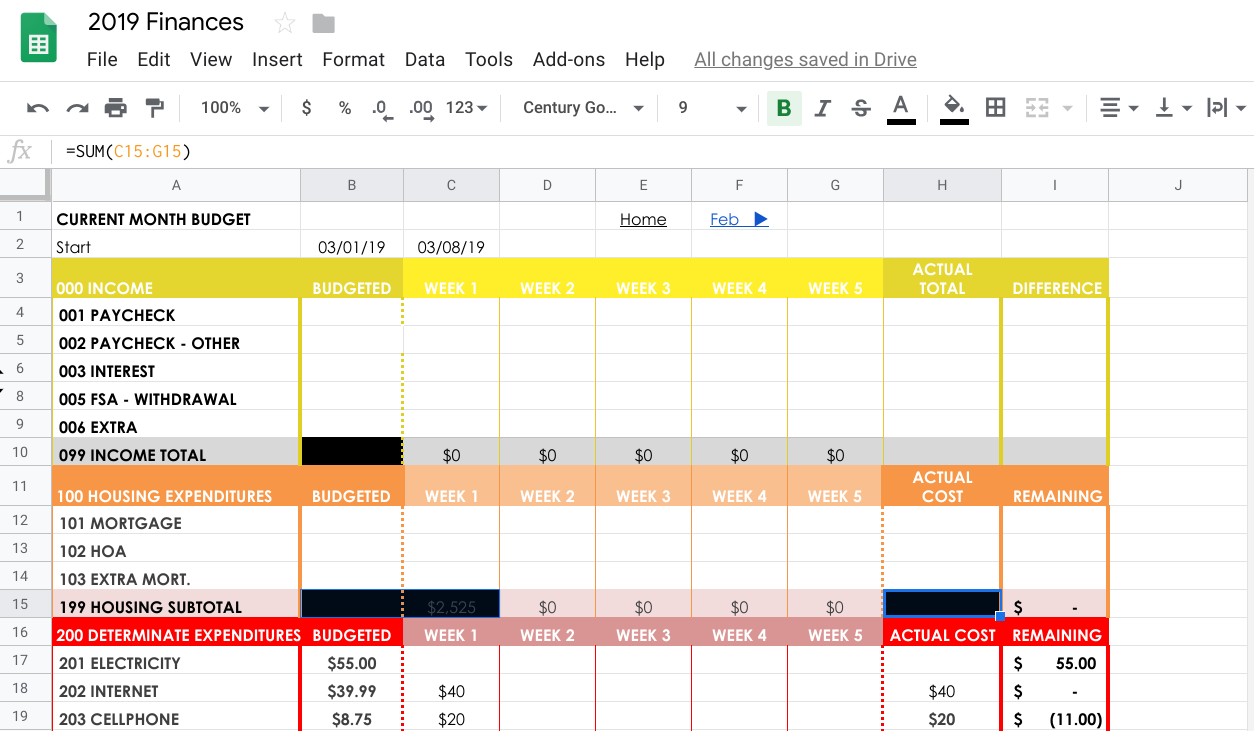Toggle italic text formatting
Screen dimensions: 1254x731
[823, 108]
